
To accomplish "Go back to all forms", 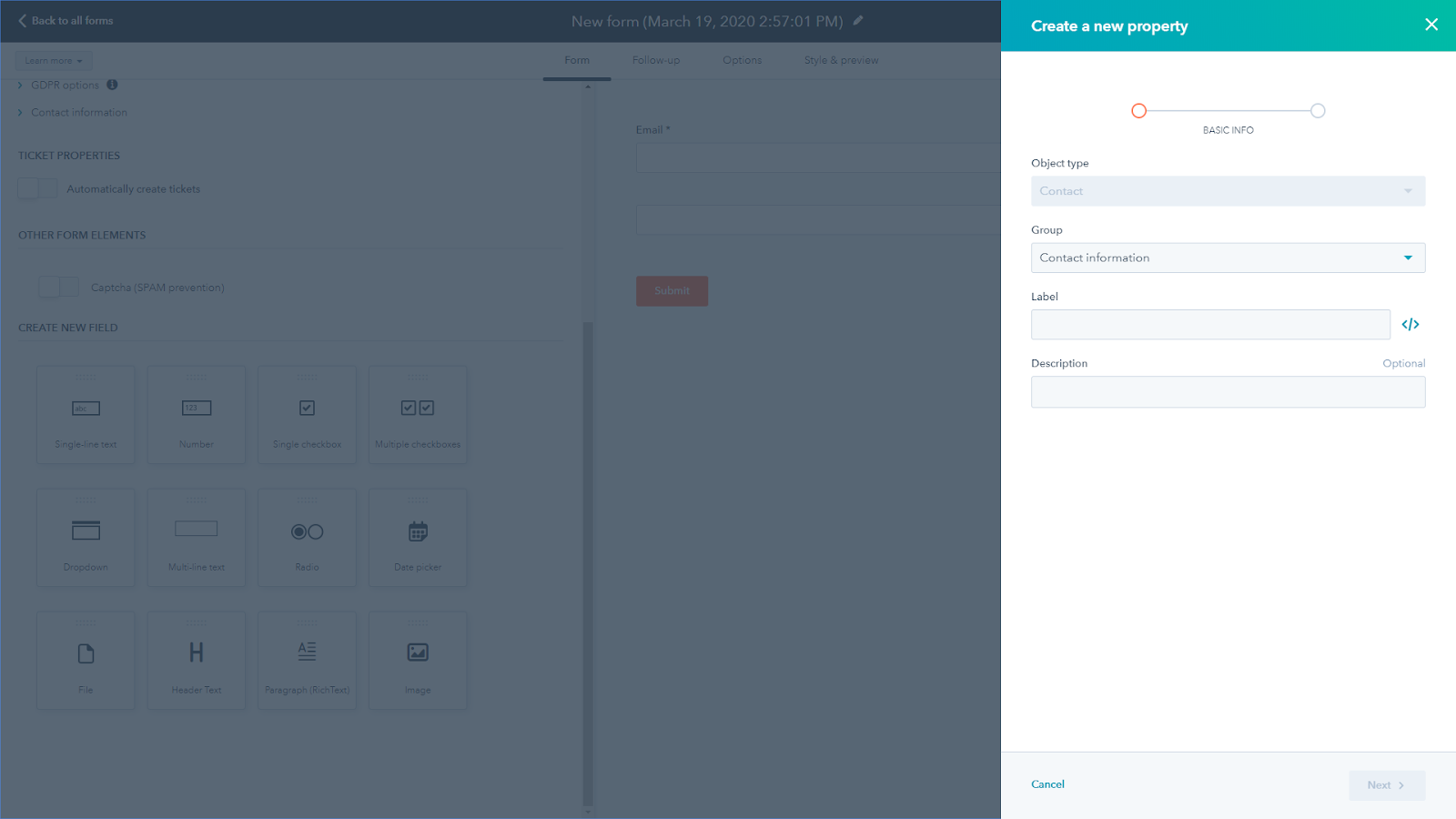I will pos(66,20).
